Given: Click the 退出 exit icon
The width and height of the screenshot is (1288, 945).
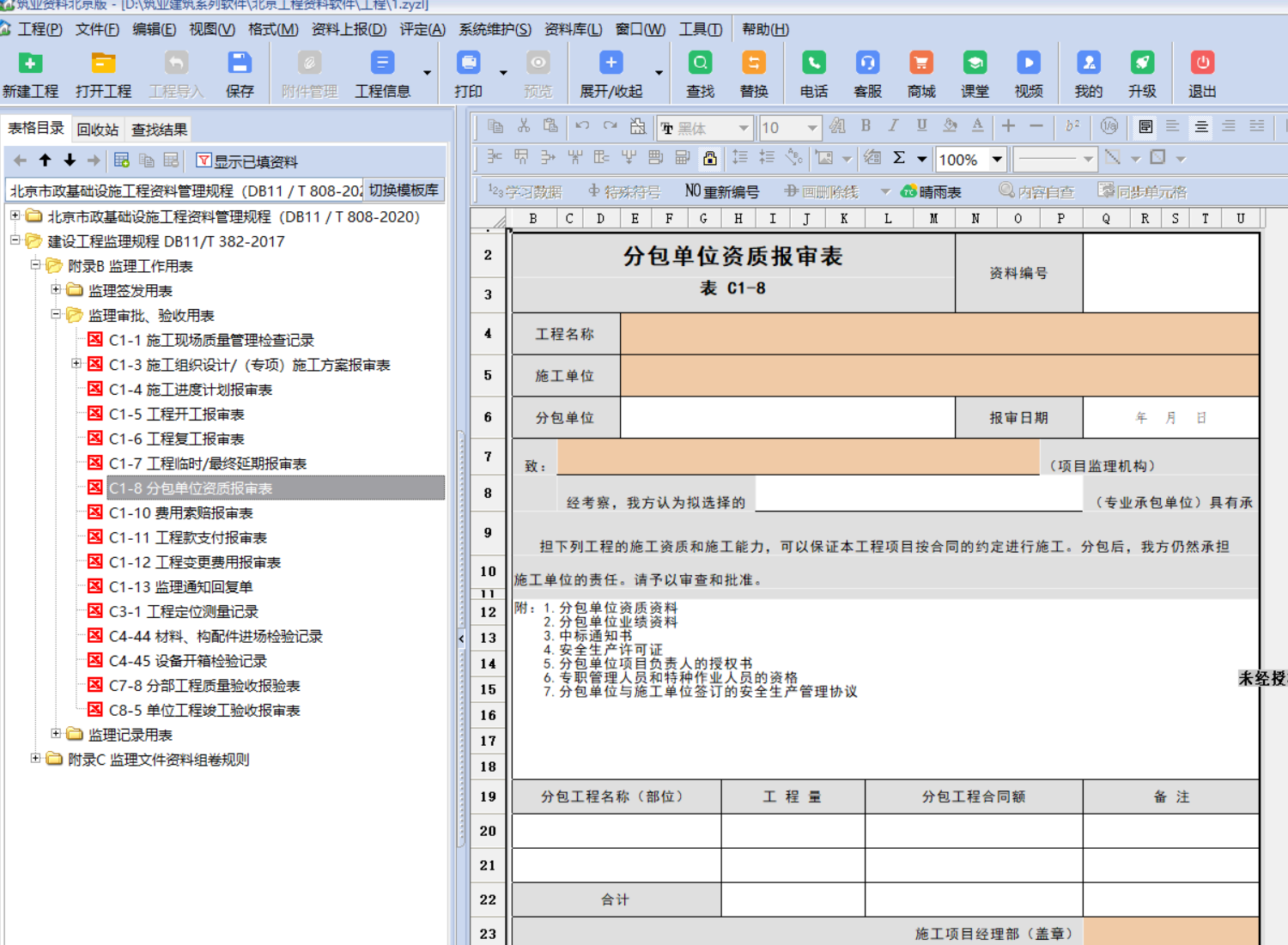Looking at the screenshot, I should [1202, 75].
